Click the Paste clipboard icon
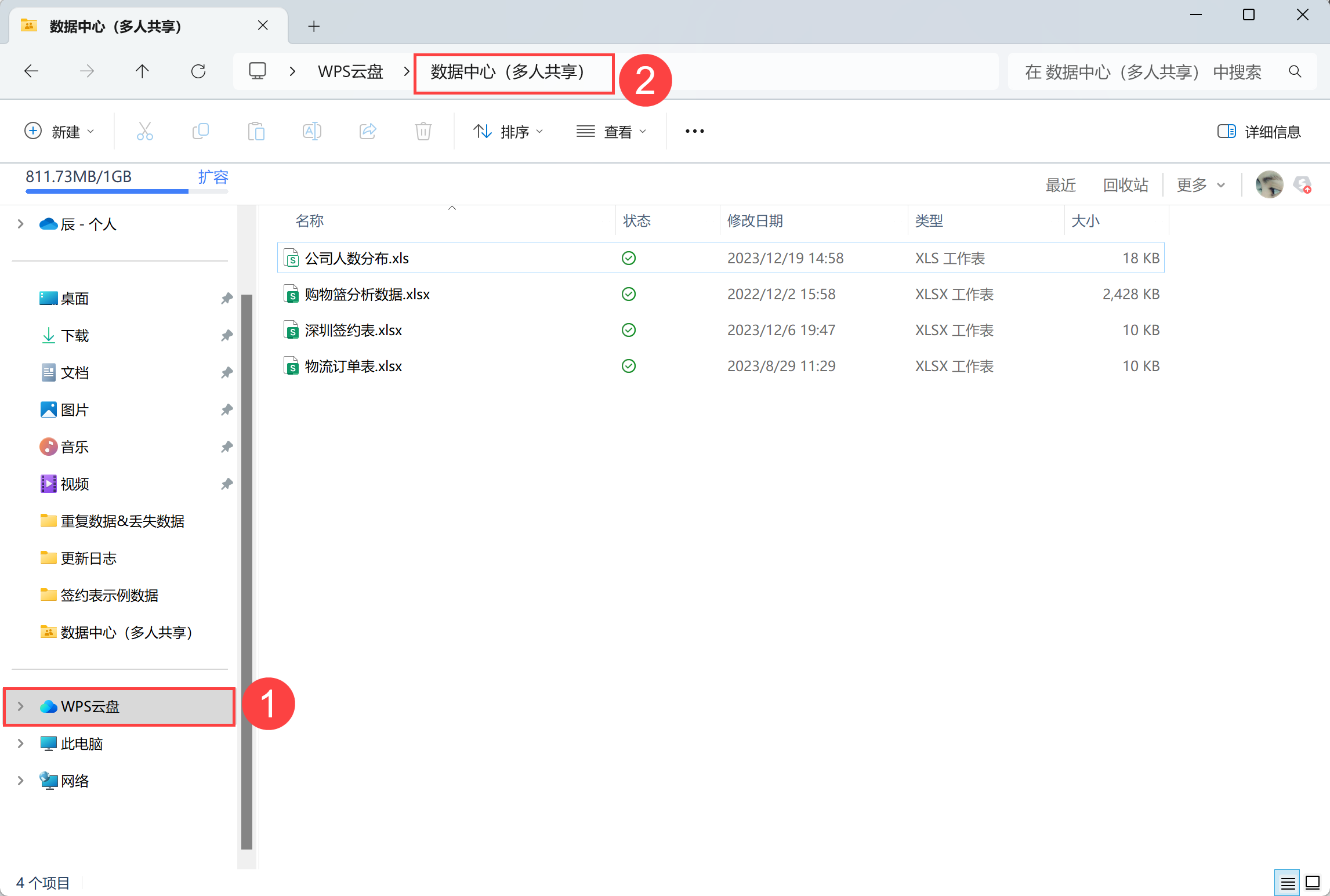Viewport: 1330px width, 896px height. 256,132
